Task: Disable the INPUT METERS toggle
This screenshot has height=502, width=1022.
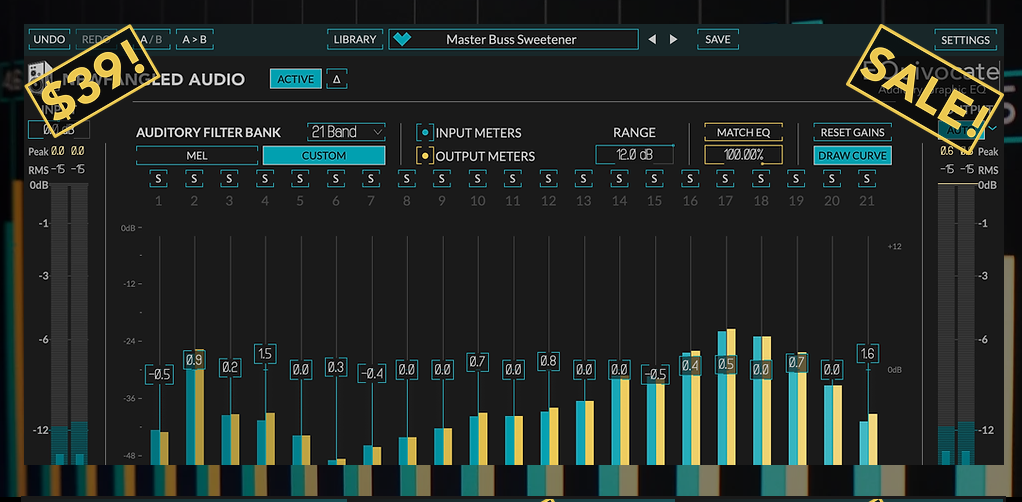Action: click(425, 133)
